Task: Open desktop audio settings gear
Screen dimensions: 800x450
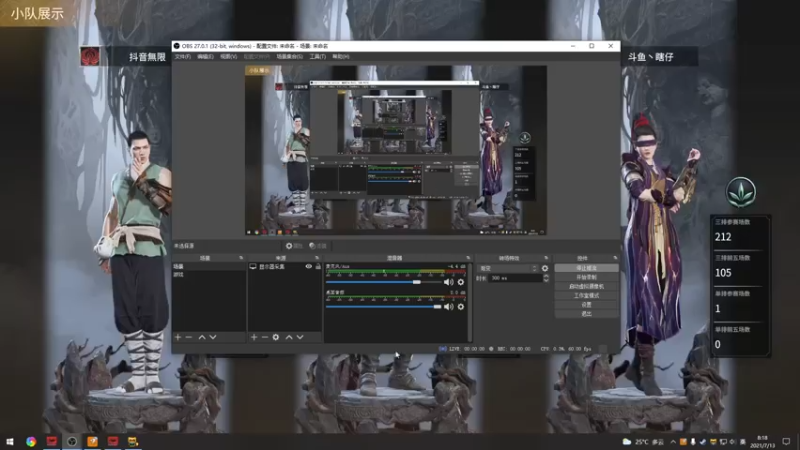Action: (461, 307)
